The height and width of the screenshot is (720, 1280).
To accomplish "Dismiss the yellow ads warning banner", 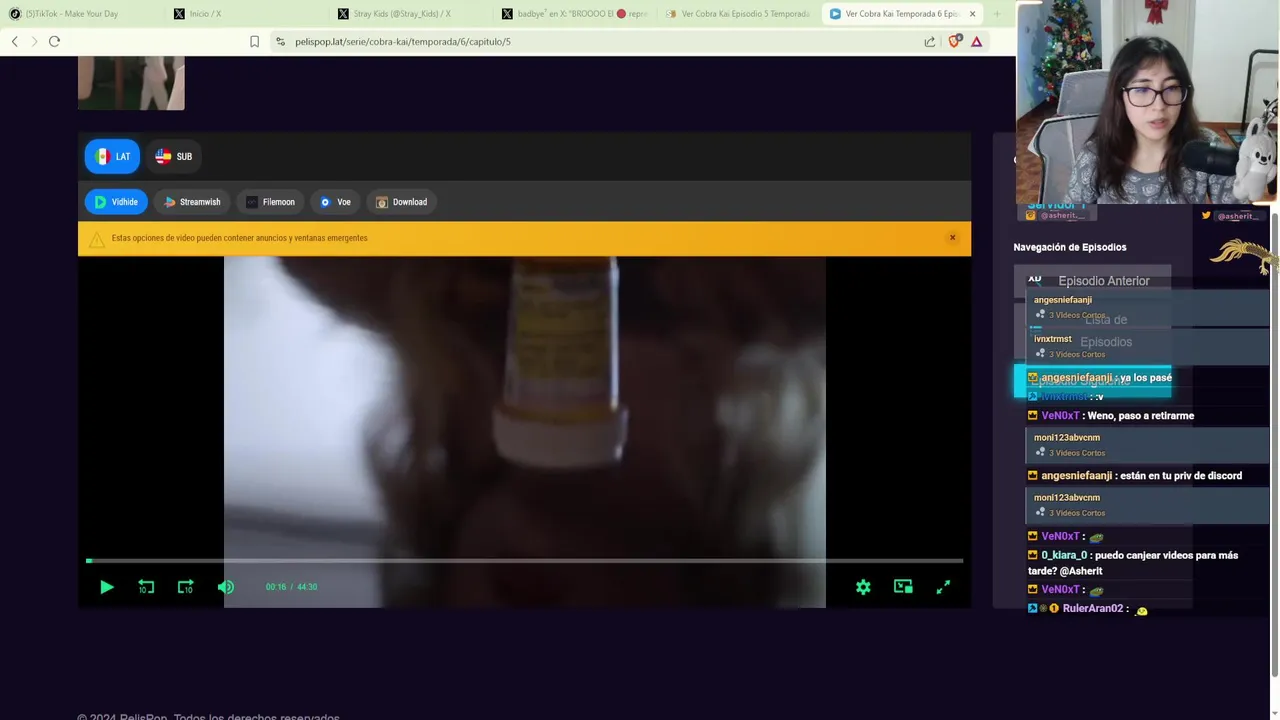I will tap(952, 238).
